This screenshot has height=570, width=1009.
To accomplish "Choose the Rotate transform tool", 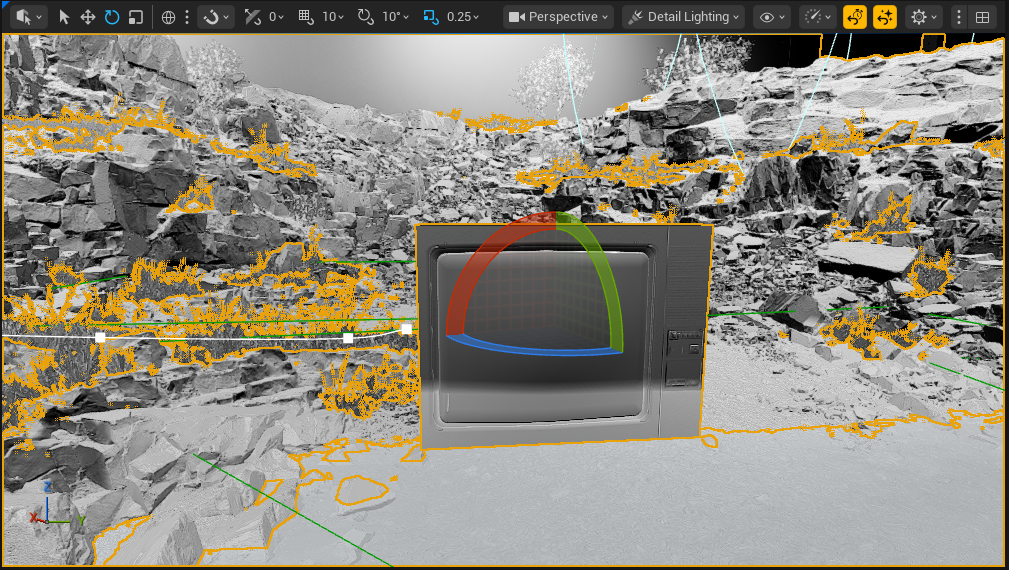I will (112, 17).
